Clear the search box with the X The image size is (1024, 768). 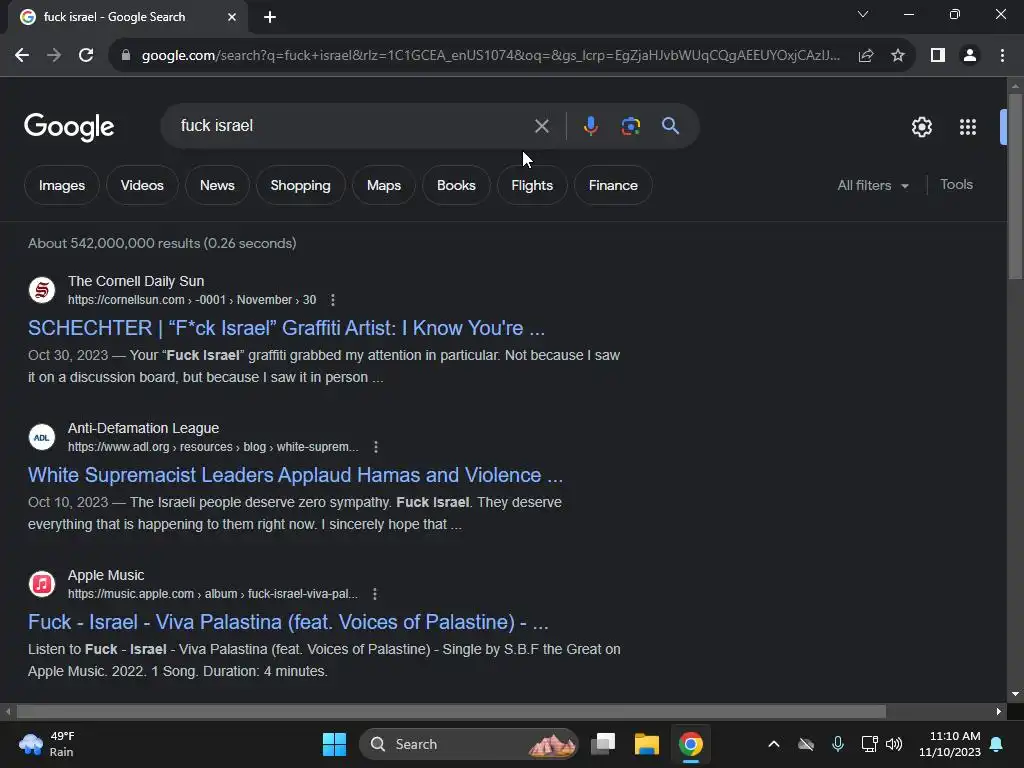pos(541,126)
